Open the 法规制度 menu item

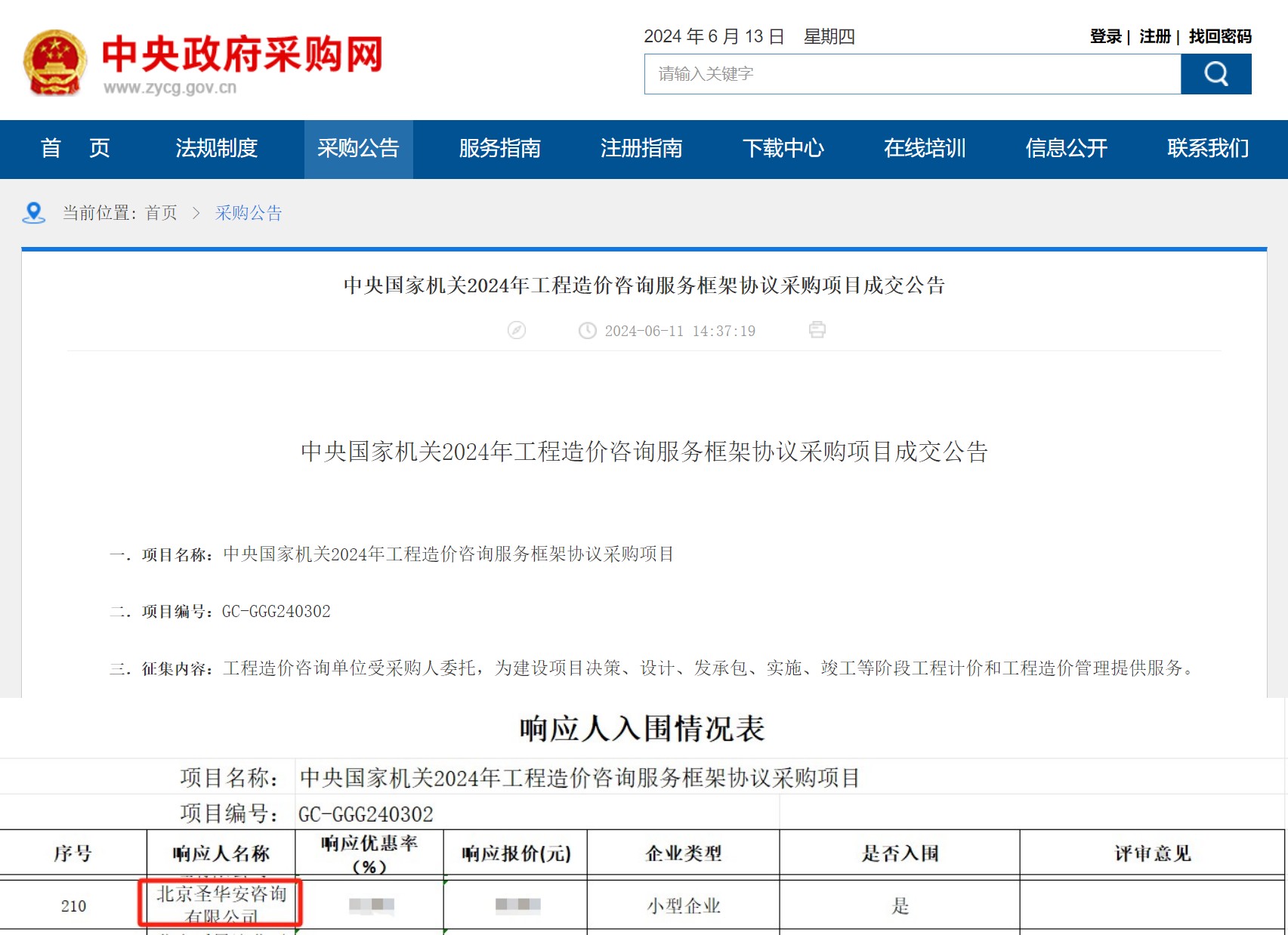click(x=217, y=149)
